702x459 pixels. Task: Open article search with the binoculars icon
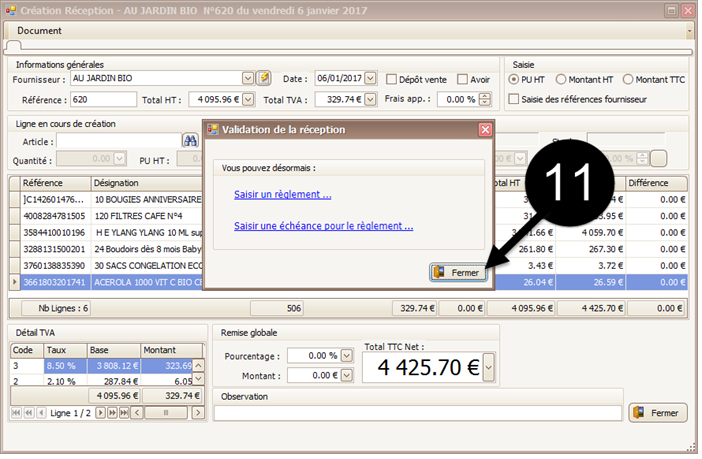tap(190, 141)
